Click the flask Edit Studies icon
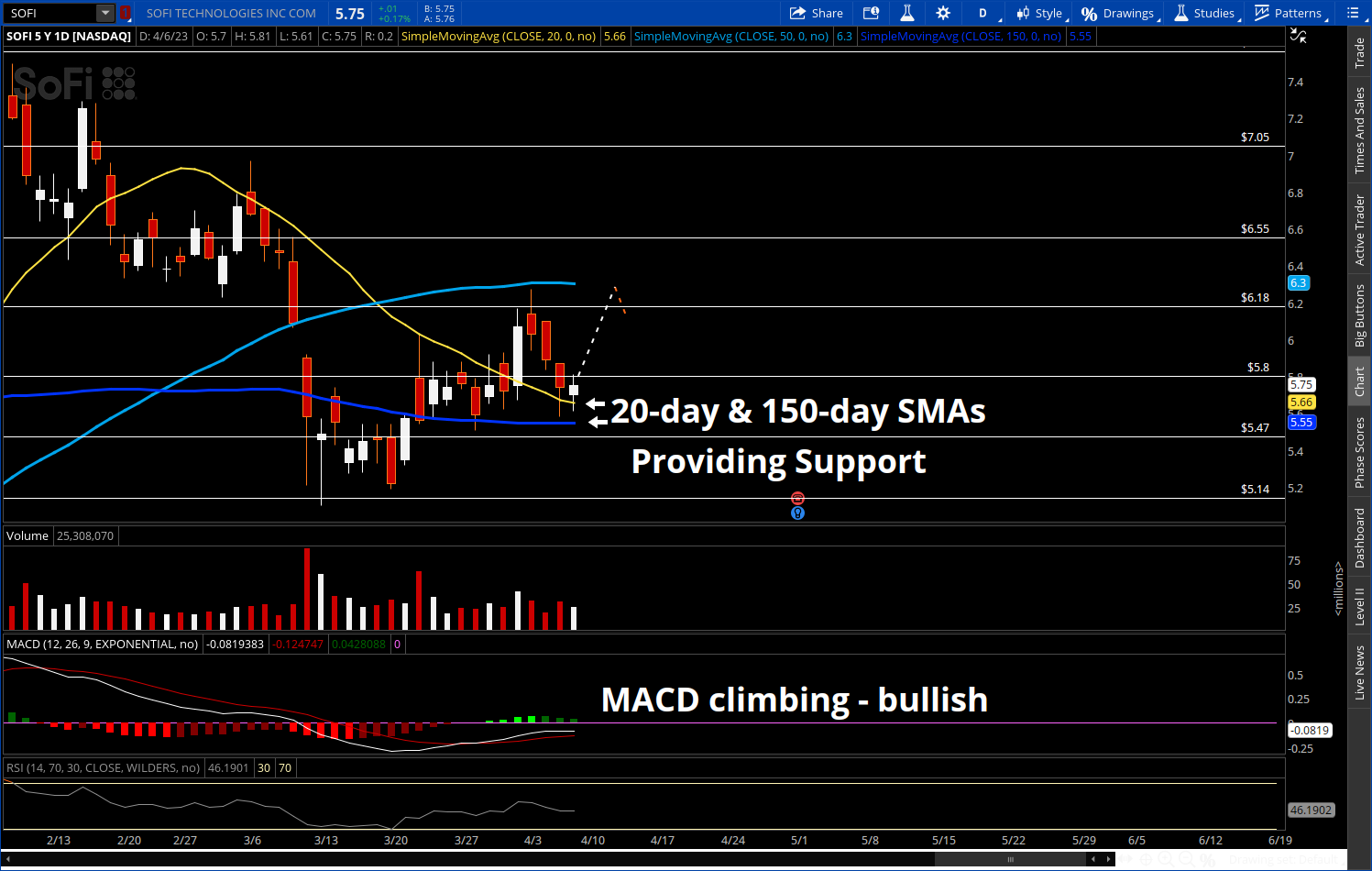This screenshot has width=1372, height=871. pos(907,13)
